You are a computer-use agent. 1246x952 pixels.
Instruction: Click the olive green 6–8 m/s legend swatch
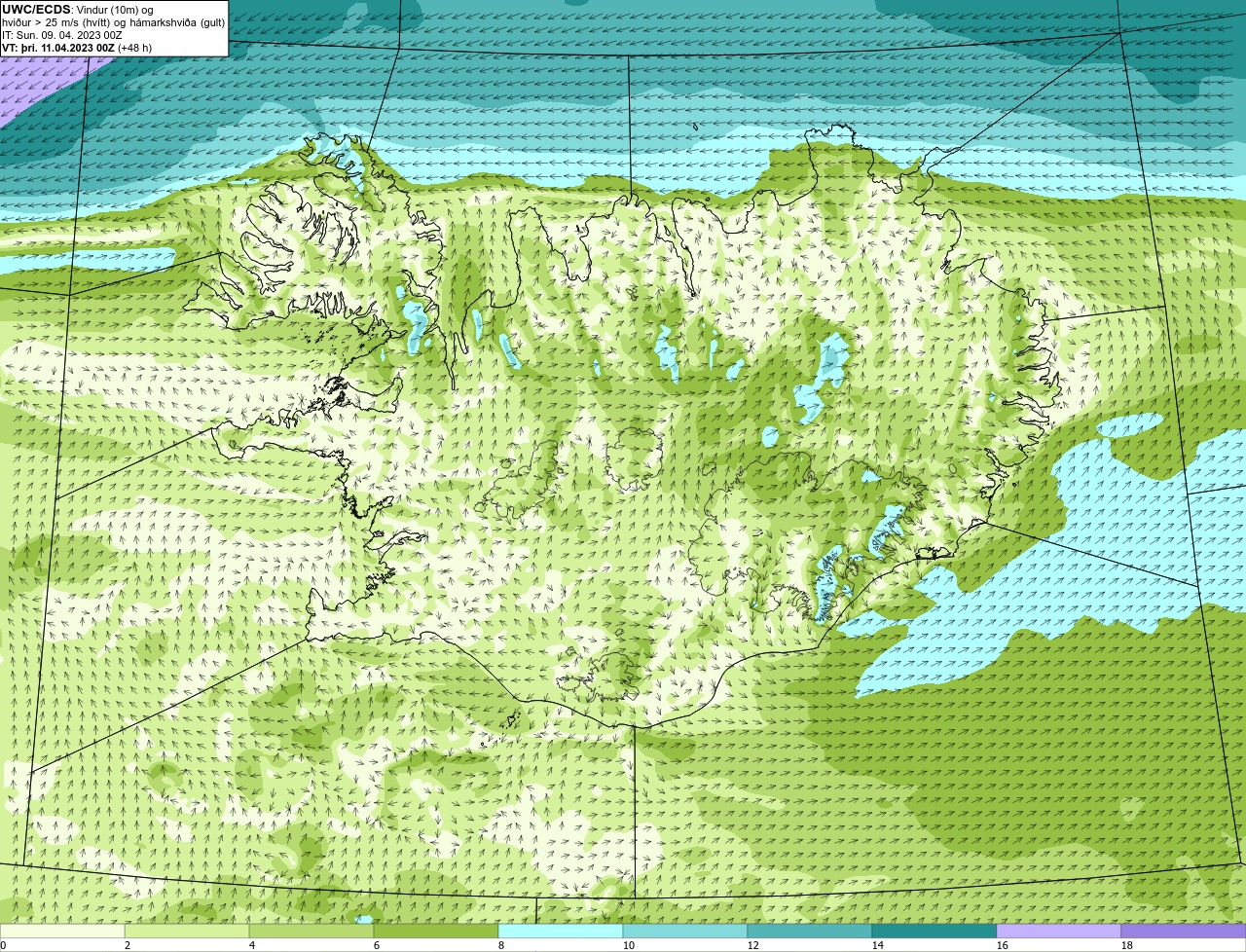(x=436, y=932)
